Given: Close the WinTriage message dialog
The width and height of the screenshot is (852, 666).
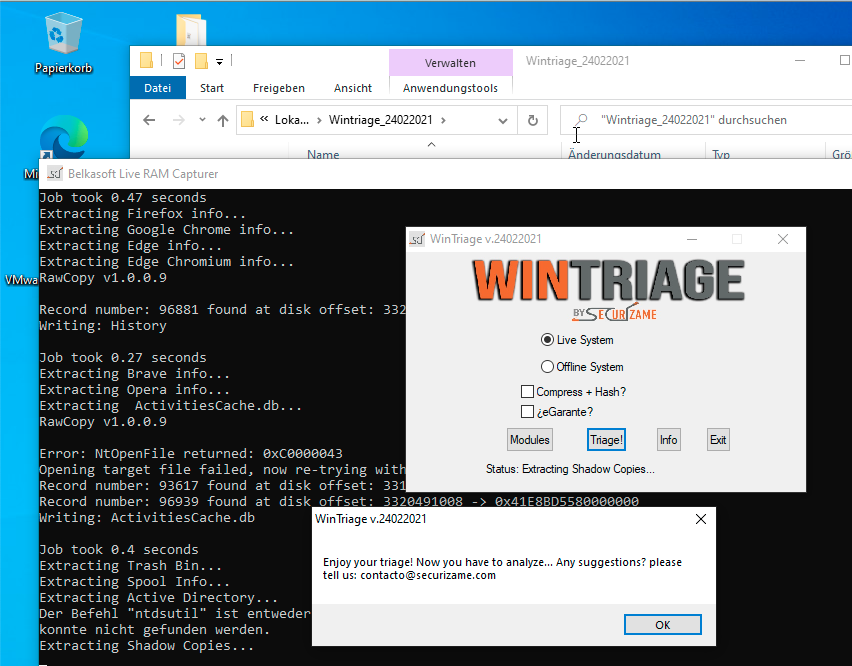Looking at the screenshot, I should pyautogui.click(x=701, y=519).
